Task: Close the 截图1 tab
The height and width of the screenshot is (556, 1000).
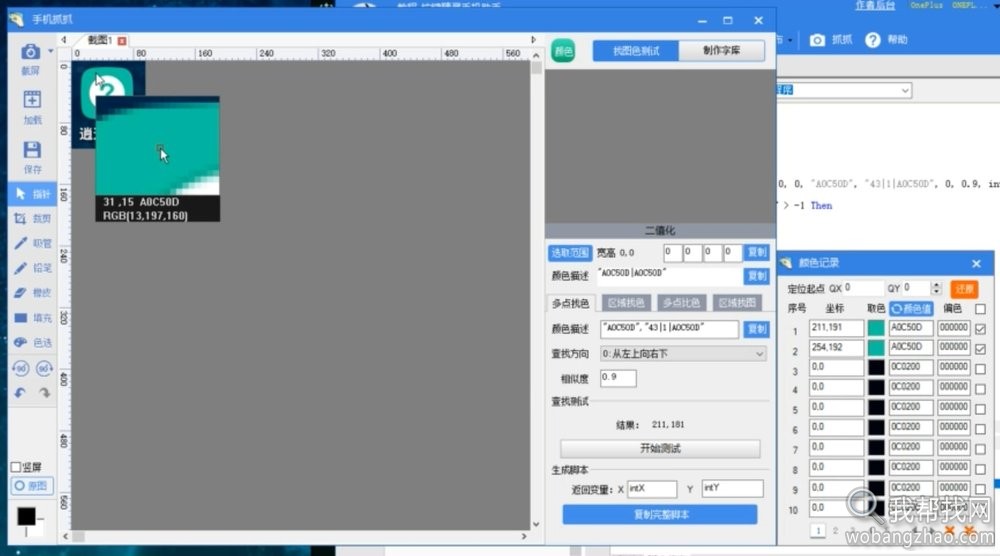Action: (x=122, y=41)
